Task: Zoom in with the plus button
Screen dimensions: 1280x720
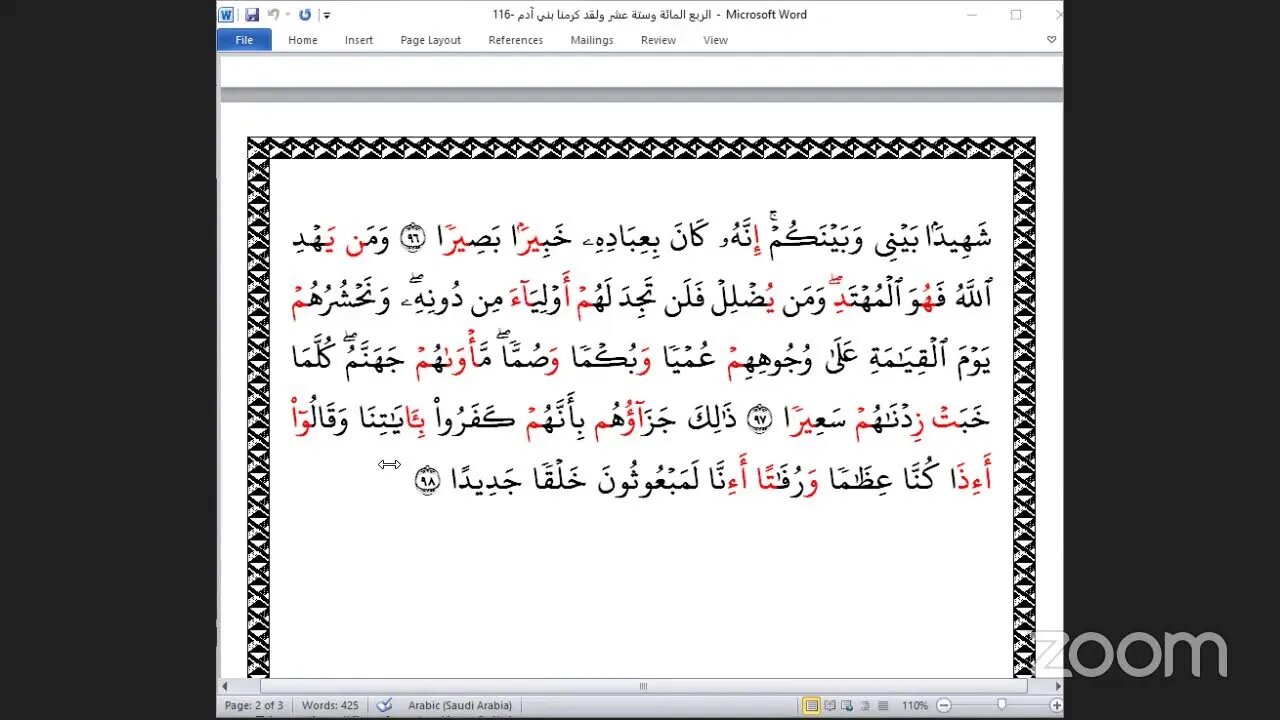Action: coord(1055,705)
